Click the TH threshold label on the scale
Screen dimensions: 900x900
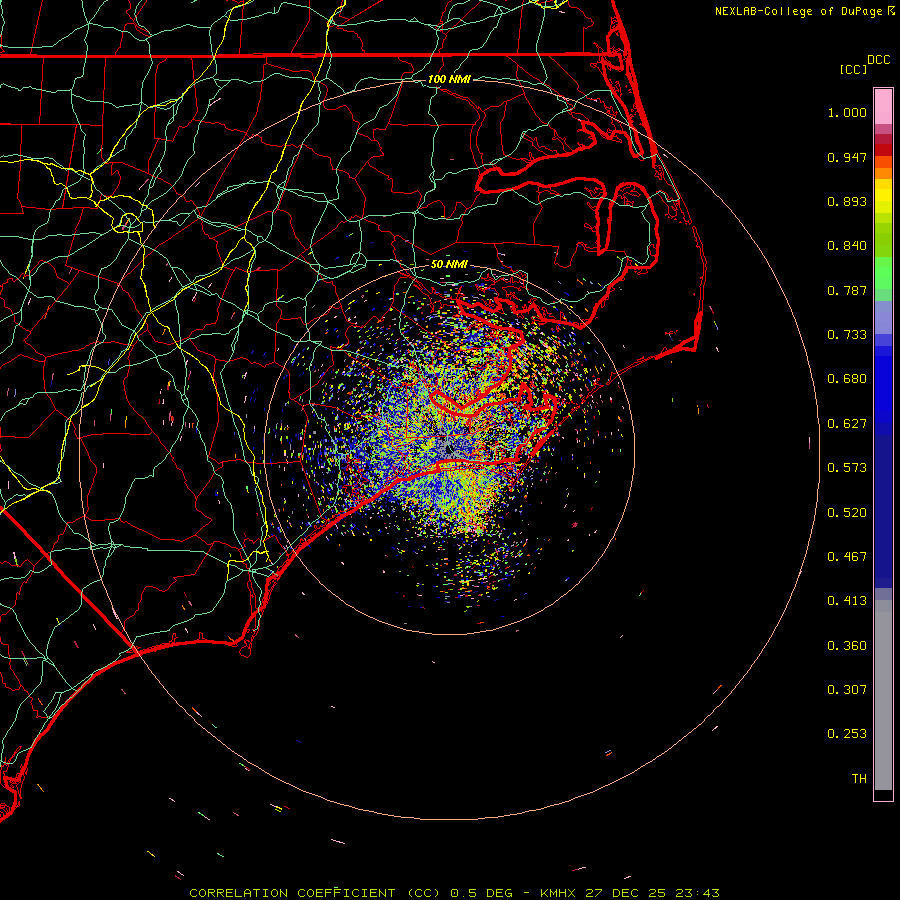(x=859, y=779)
